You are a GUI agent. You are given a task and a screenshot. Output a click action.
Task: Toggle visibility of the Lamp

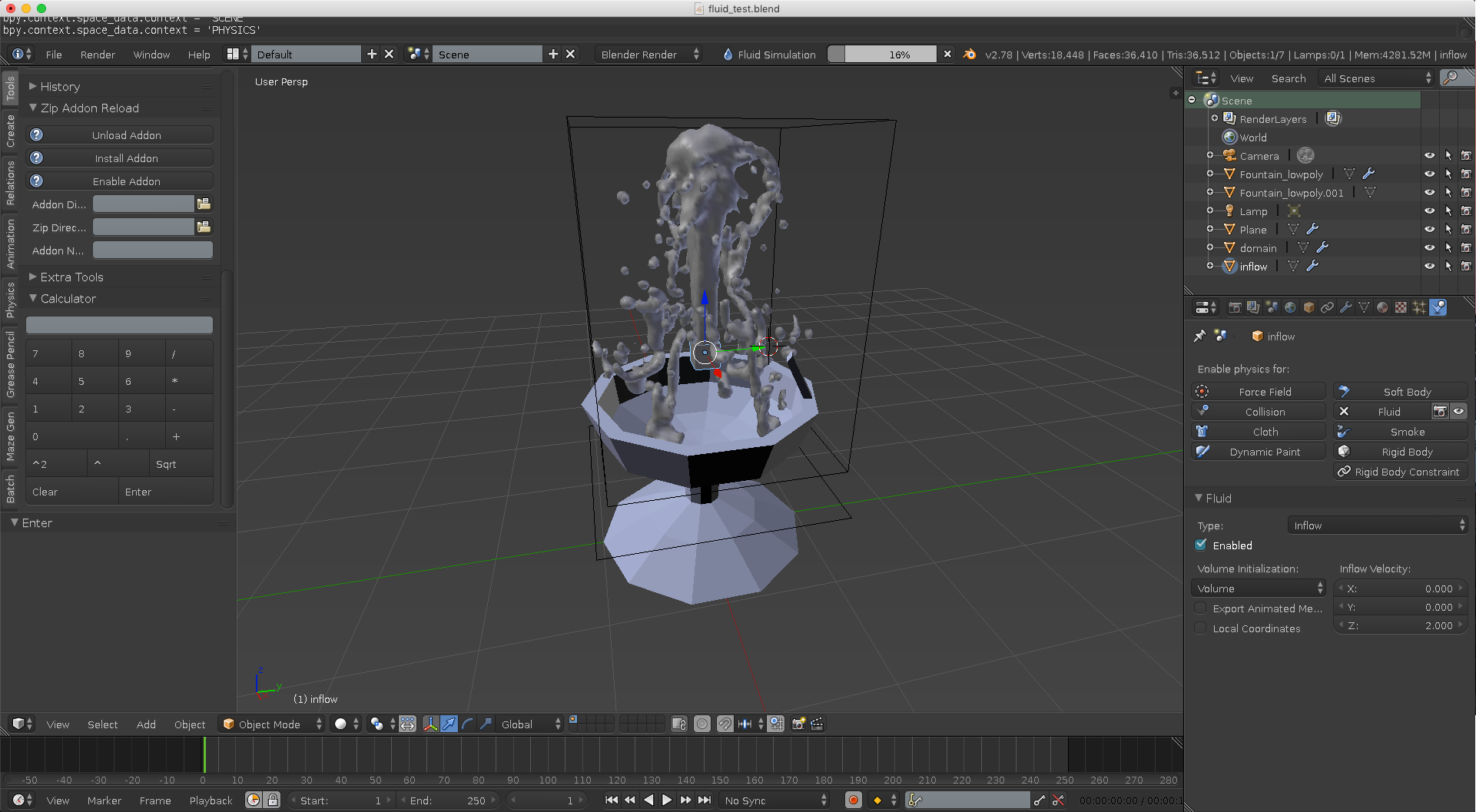pyautogui.click(x=1429, y=211)
